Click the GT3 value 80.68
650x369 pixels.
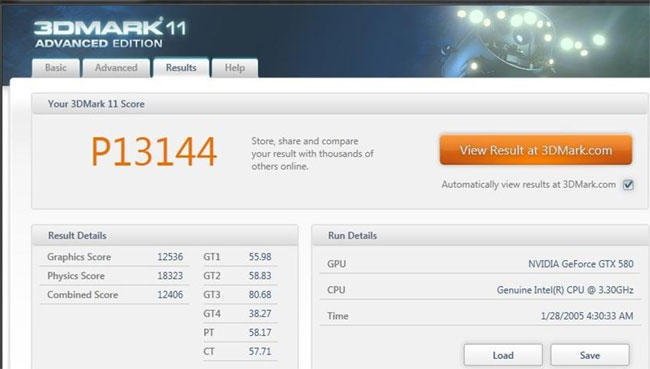click(x=260, y=295)
